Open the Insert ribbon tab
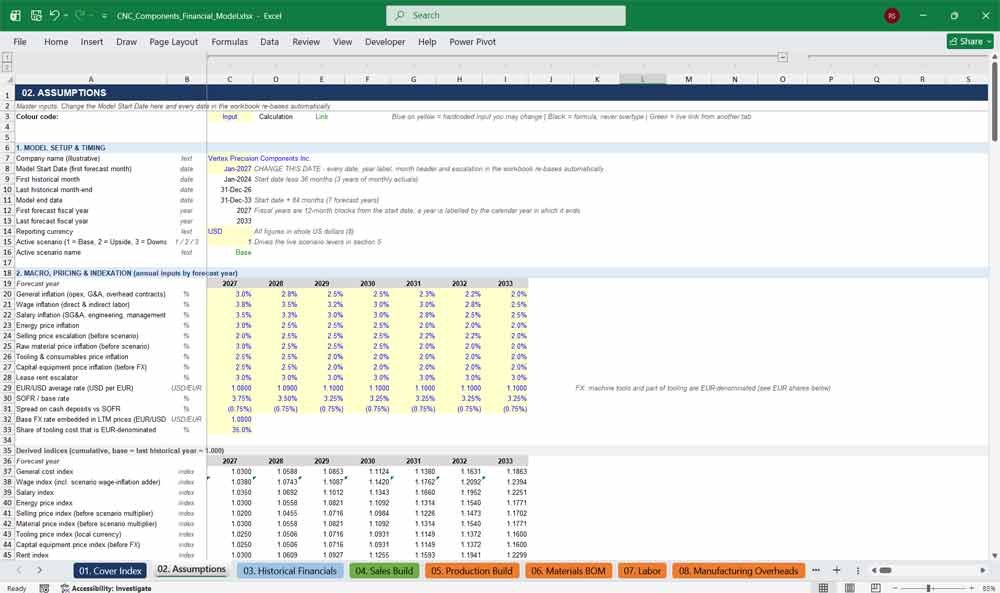Image resolution: width=1000 pixels, height=593 pixels. (92, 41)
